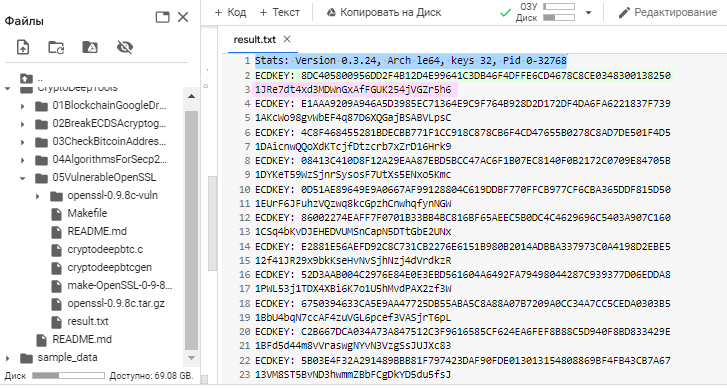Toggle hidden files with the crossed-eye icon

125,47
